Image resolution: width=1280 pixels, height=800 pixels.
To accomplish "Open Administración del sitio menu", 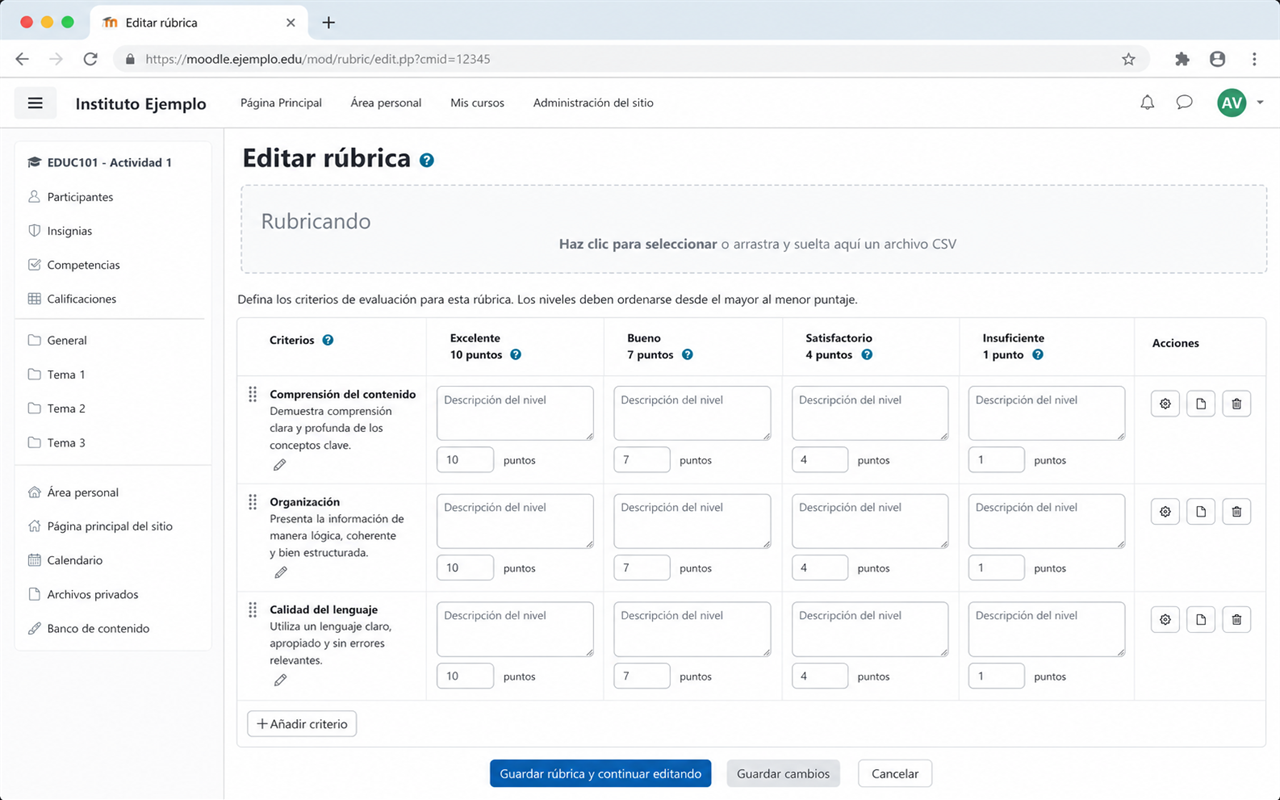I will (x=593, y=103).
